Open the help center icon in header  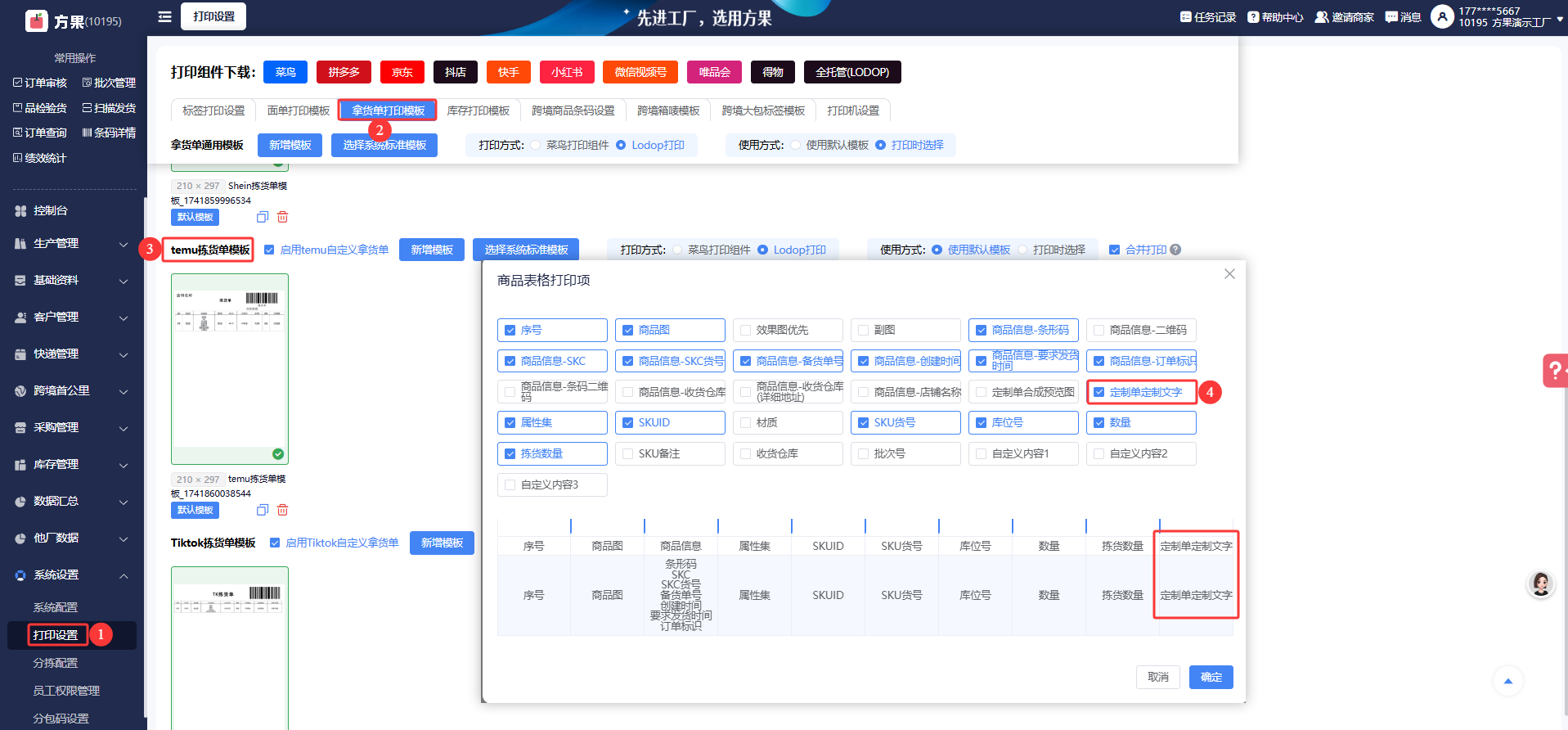point(1252,17)
